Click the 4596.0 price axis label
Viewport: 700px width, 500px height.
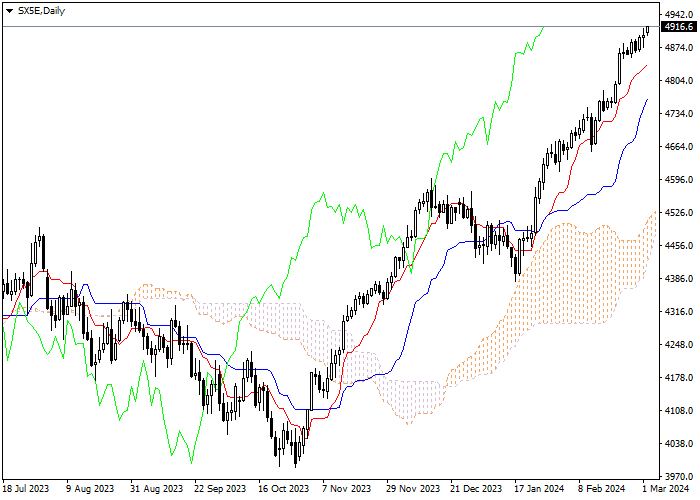tap(679, 179)
